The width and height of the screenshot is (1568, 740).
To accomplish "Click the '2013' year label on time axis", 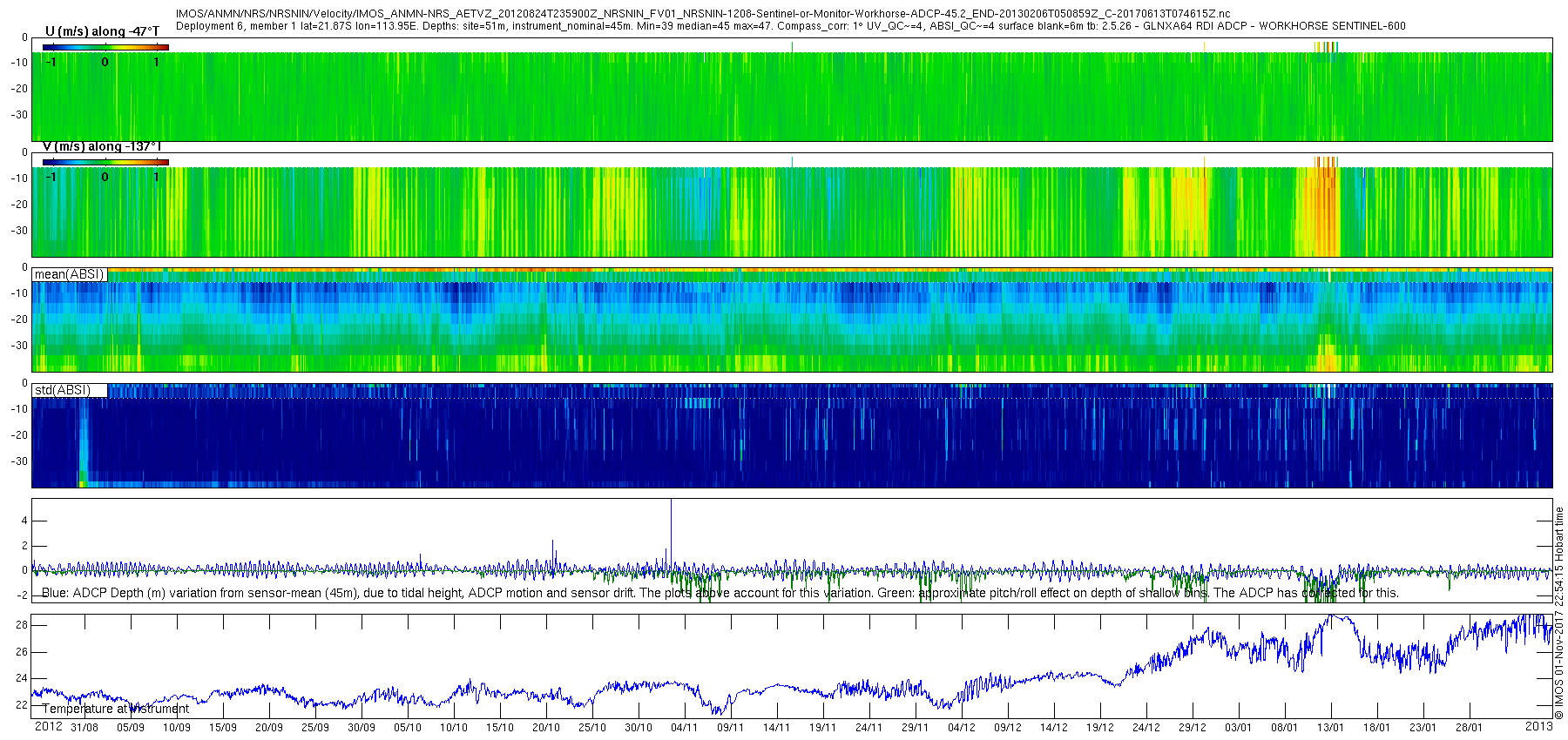I will (1538, 726).
